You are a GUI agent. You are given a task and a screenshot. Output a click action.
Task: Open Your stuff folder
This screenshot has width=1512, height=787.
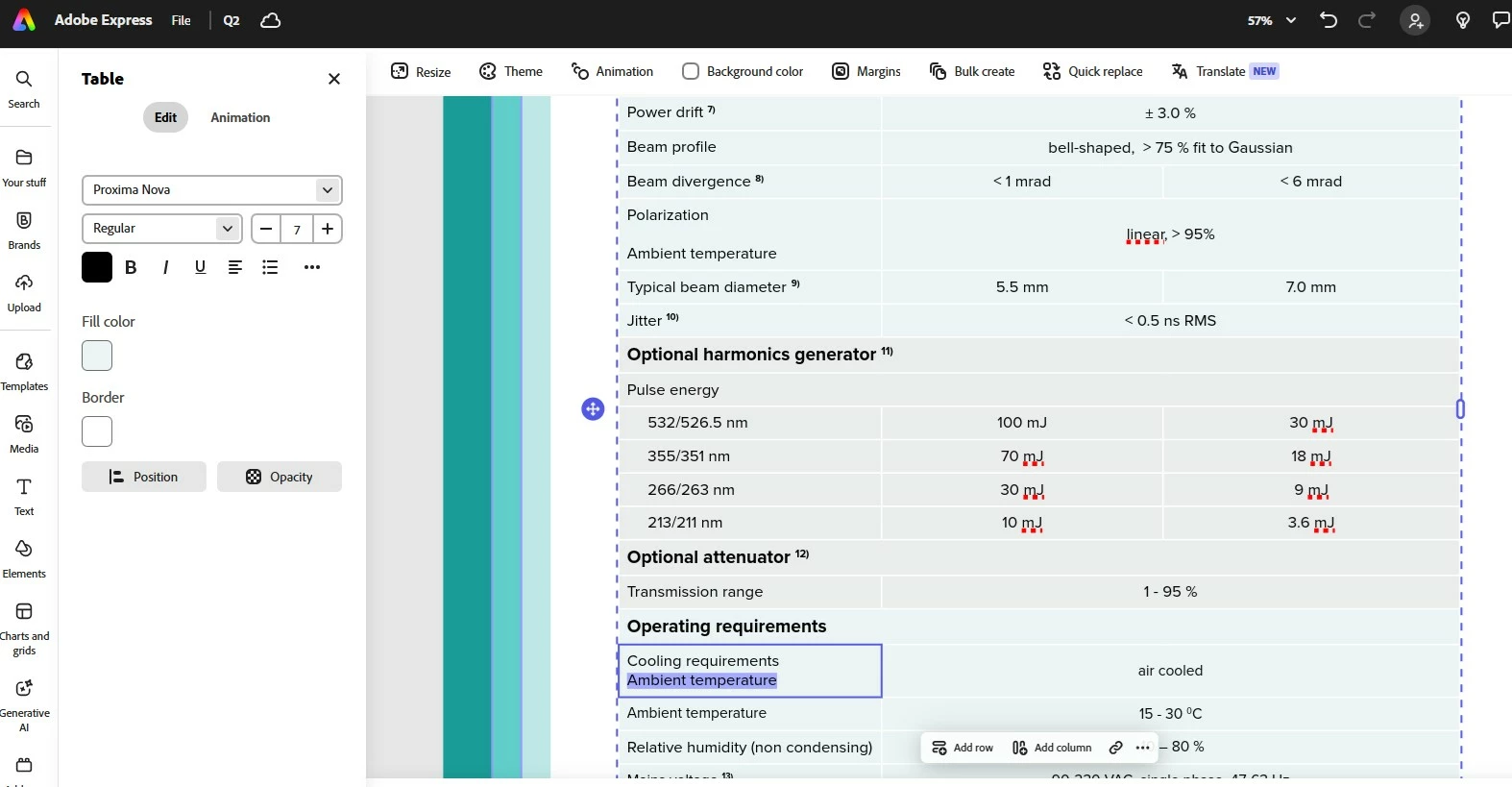pos(24,168)
